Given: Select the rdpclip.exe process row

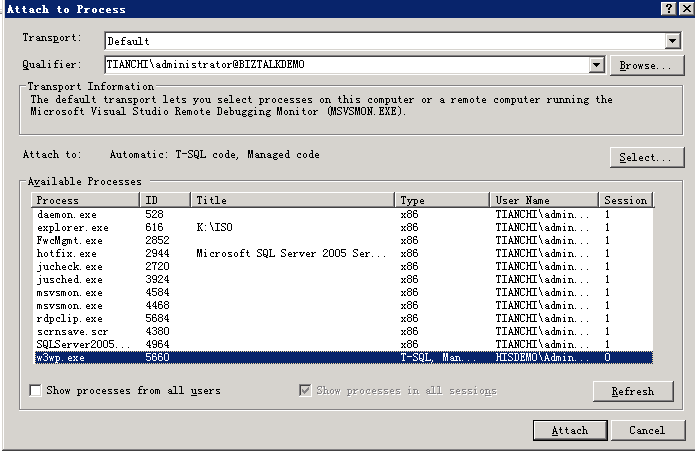Looking at the screenshot, I should point(344,319).
